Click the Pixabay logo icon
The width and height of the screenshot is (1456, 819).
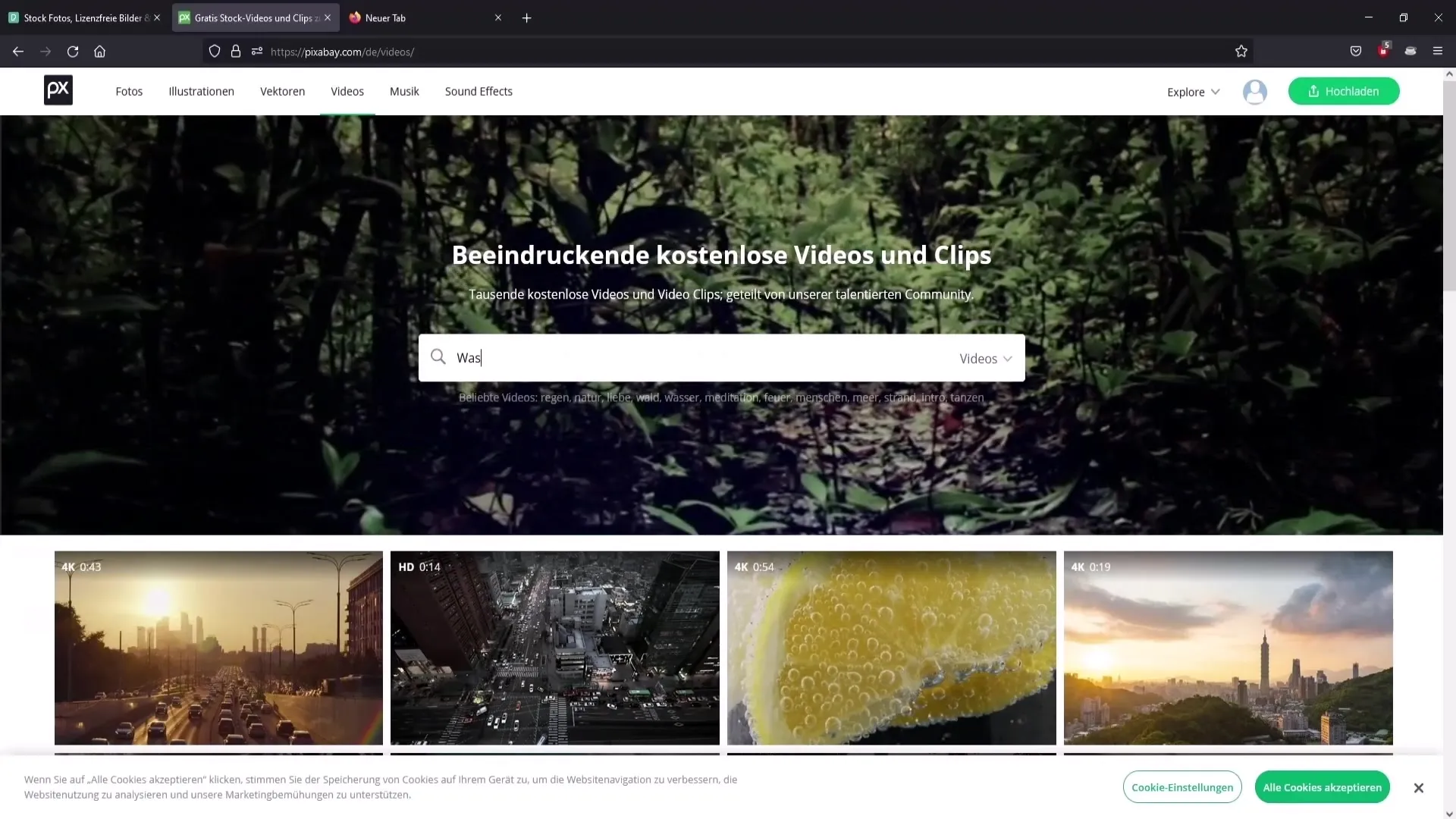[58, 90]
